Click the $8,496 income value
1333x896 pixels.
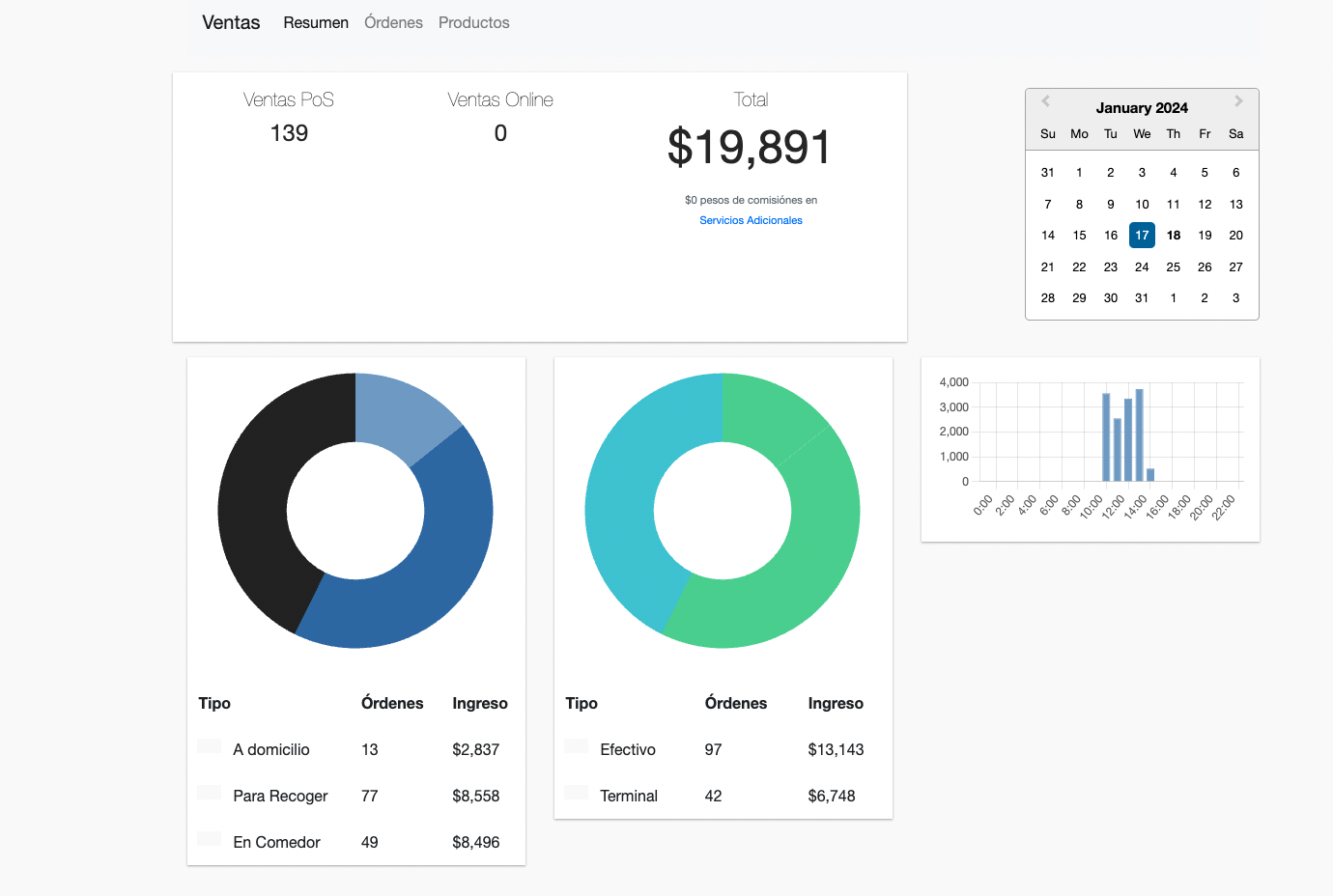click(476, 842)
